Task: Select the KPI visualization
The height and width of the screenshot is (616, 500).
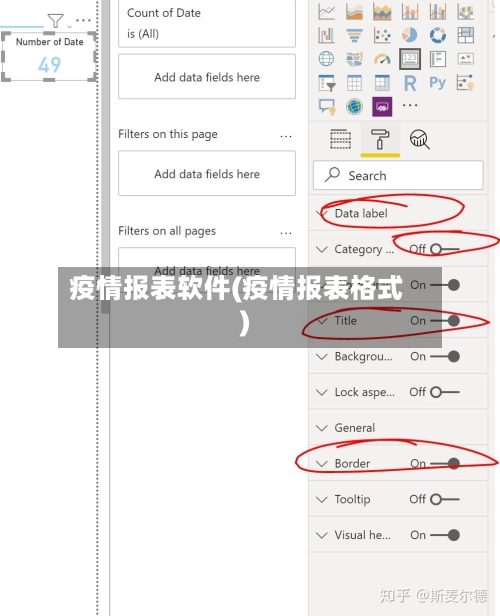Action: (x=465, y=59)
